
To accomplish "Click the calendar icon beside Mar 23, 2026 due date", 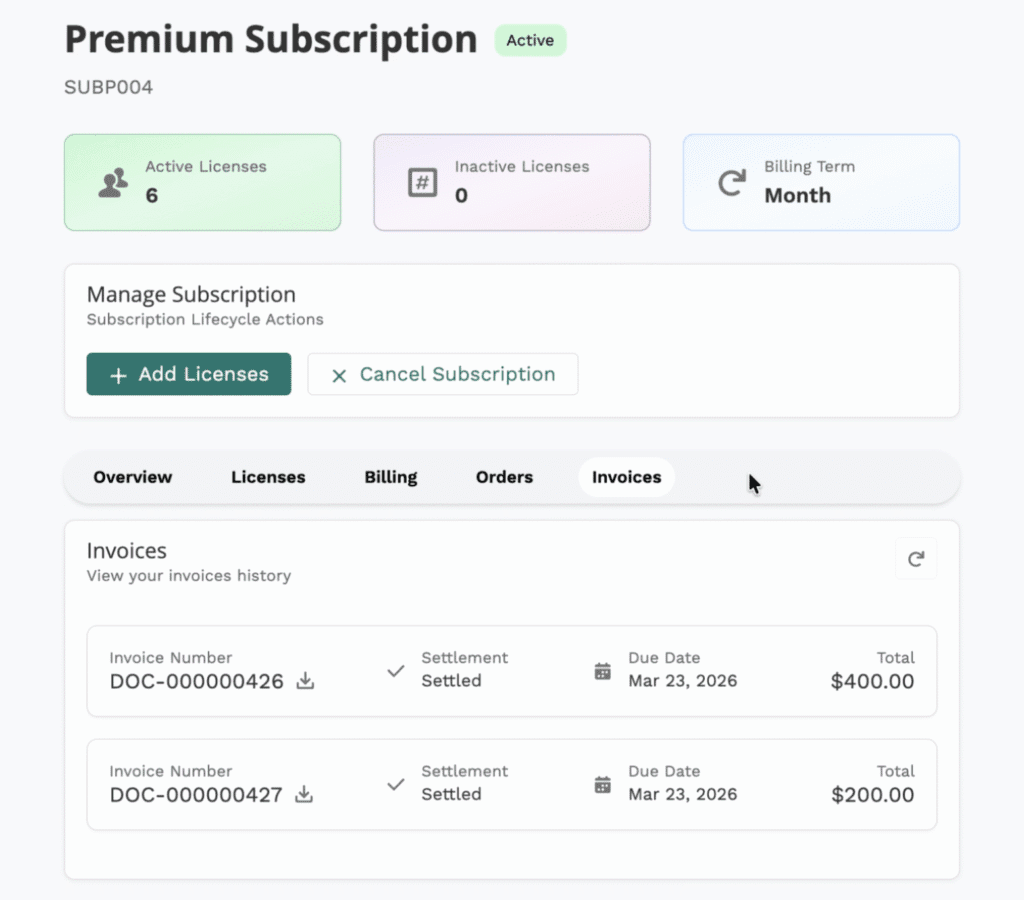I will pos(602,671).
